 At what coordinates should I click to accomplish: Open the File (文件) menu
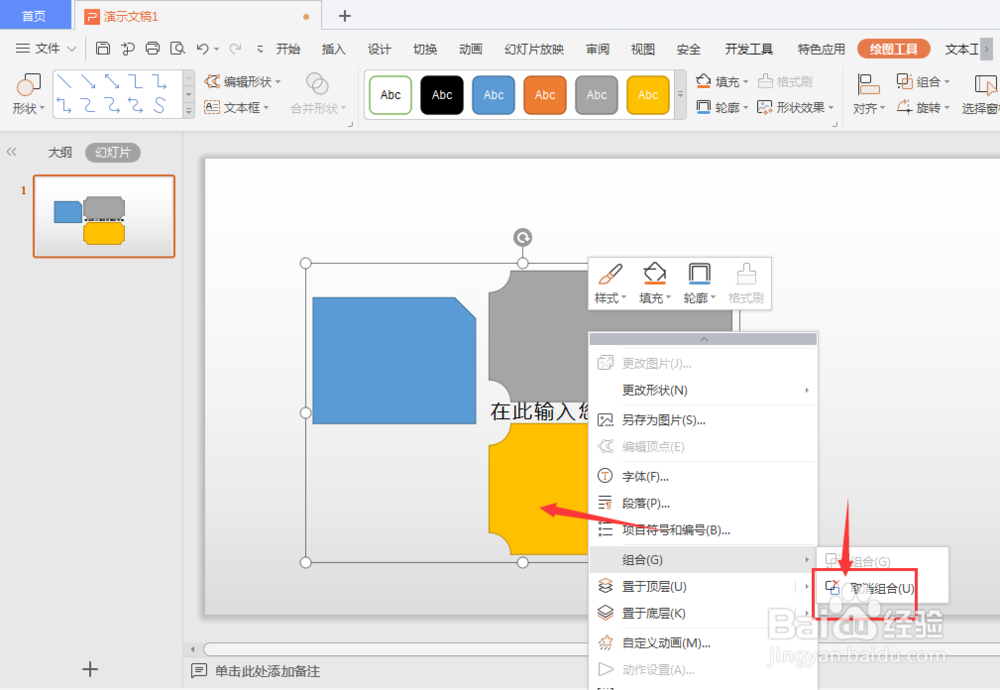[x=46, y=48]
